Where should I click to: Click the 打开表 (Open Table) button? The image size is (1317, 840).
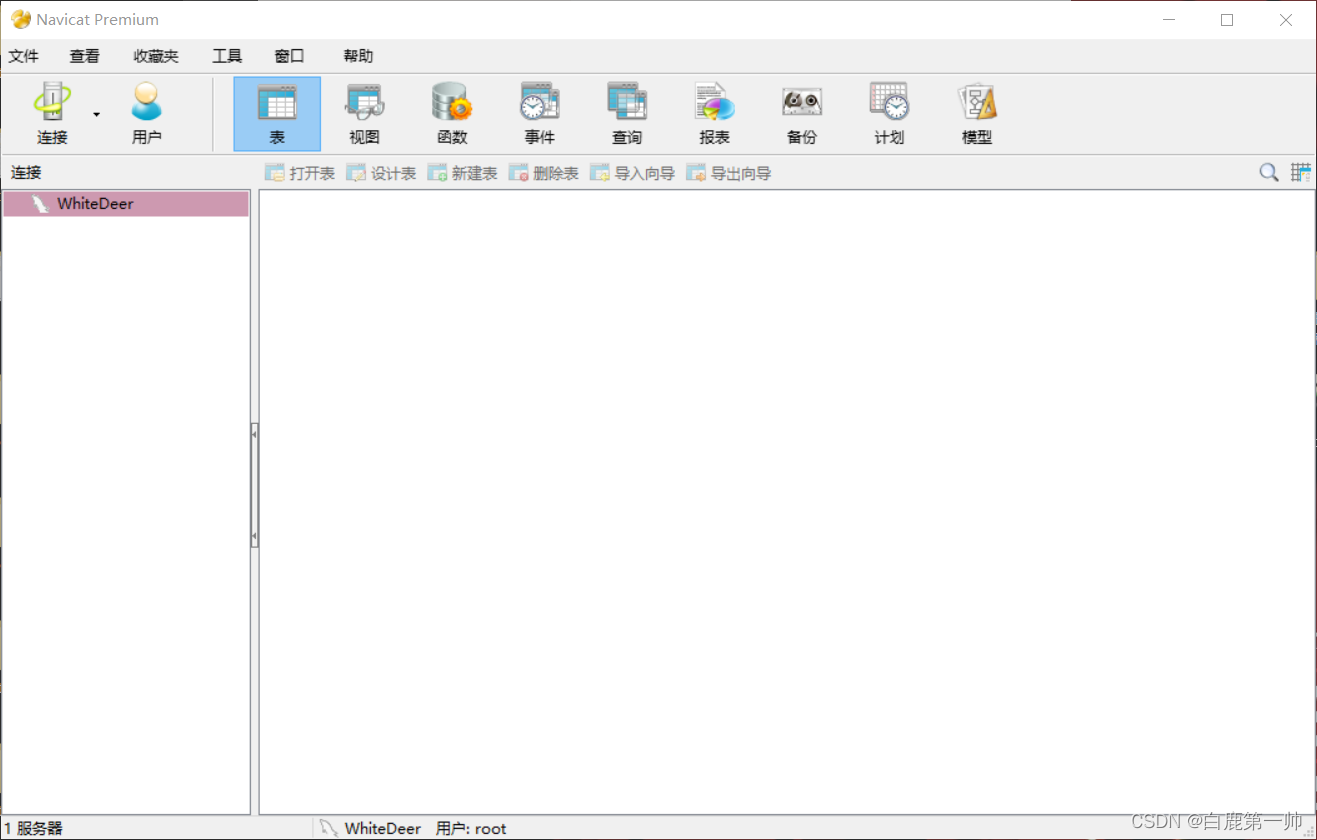click(x=299, y=173)
